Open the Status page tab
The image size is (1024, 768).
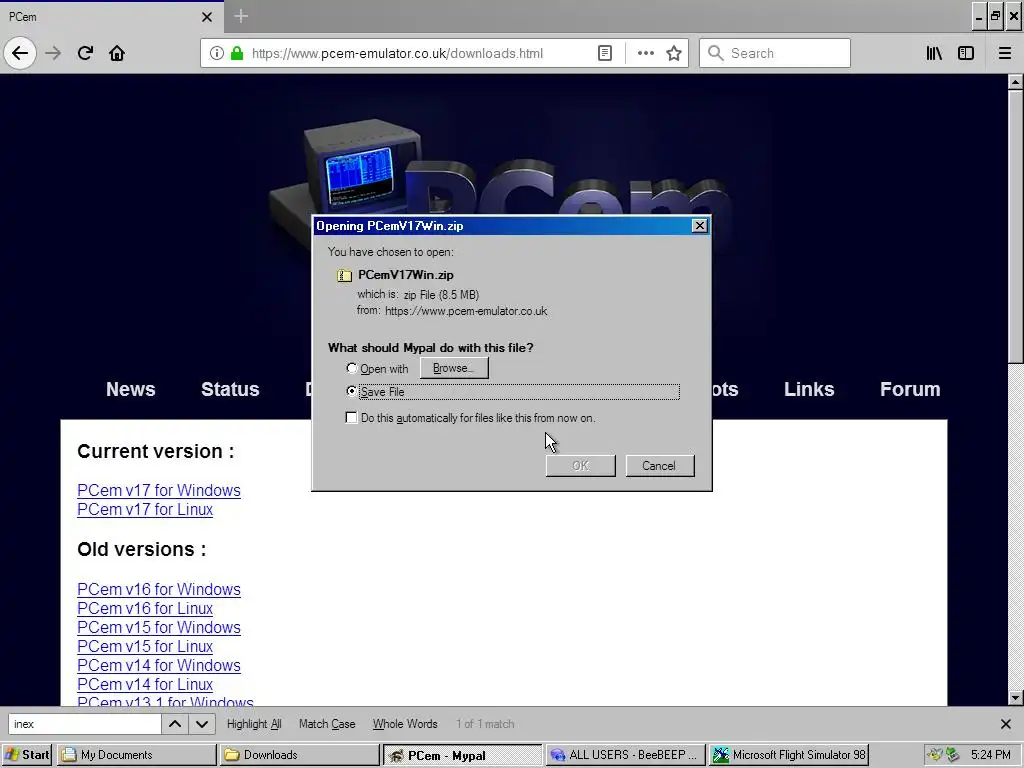[230, 389]
